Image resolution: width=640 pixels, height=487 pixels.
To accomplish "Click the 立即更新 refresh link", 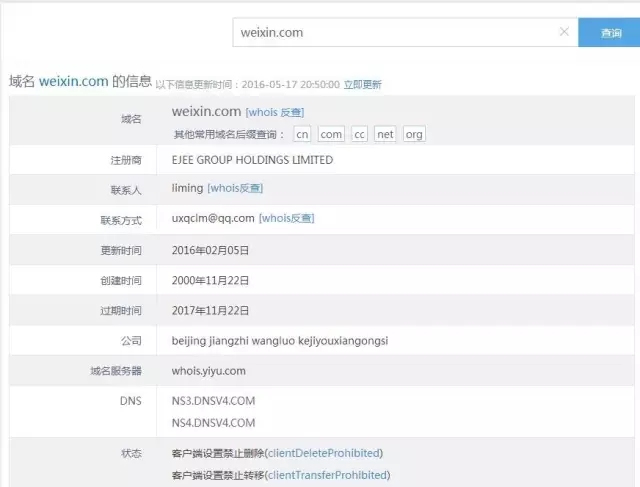I will [x=362, y=85].
